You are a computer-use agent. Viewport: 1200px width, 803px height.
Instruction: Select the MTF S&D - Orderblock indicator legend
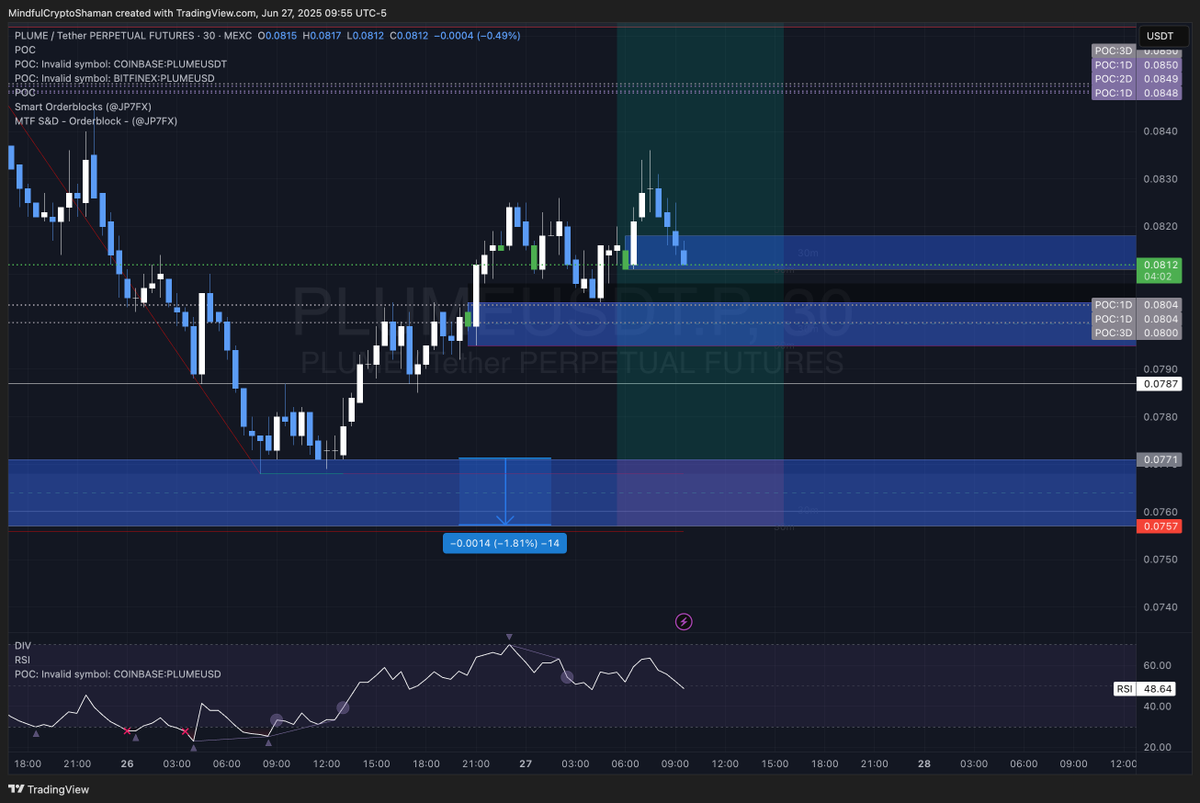[x=96, y=120]
